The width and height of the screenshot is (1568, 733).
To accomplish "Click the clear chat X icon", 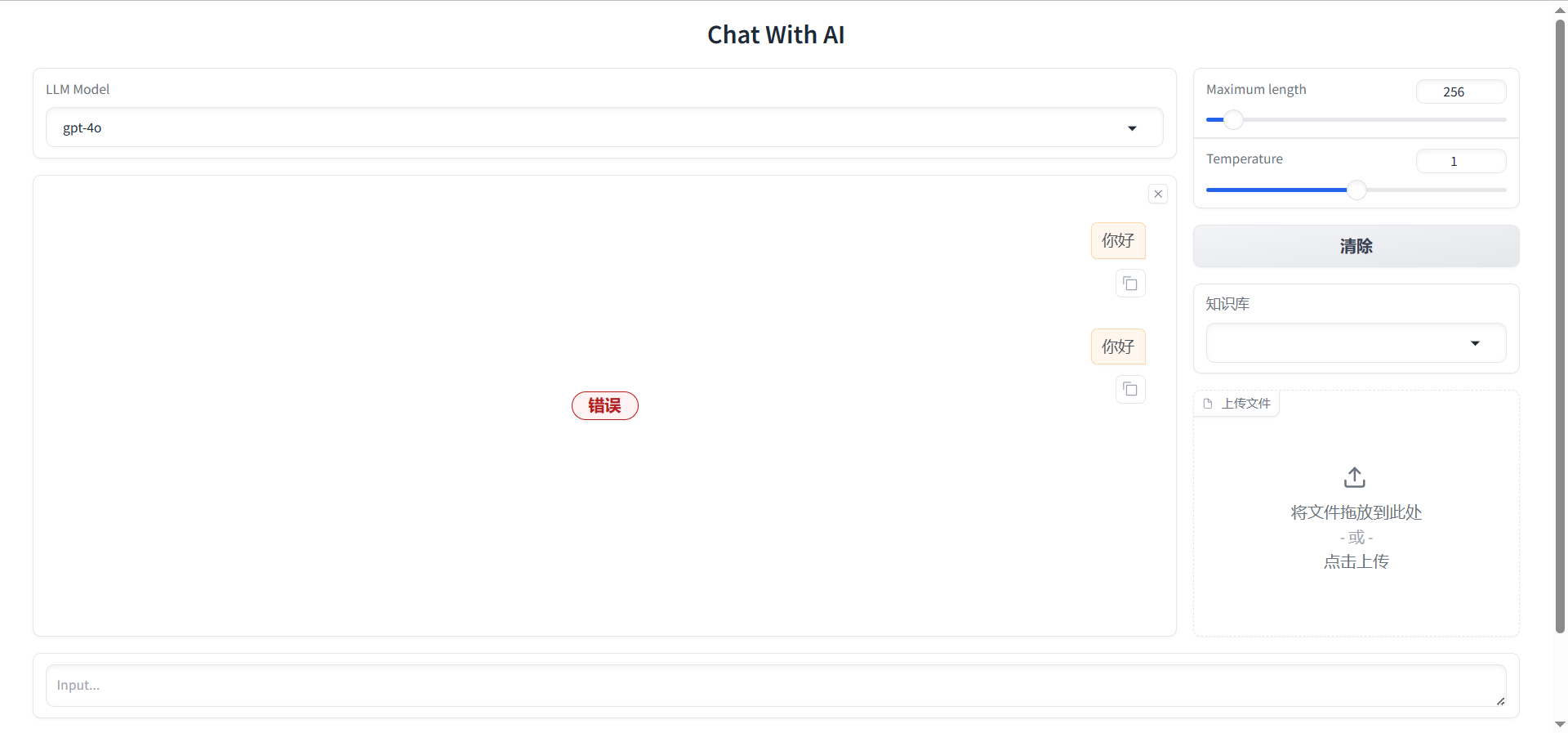I will pos(1158,194).
